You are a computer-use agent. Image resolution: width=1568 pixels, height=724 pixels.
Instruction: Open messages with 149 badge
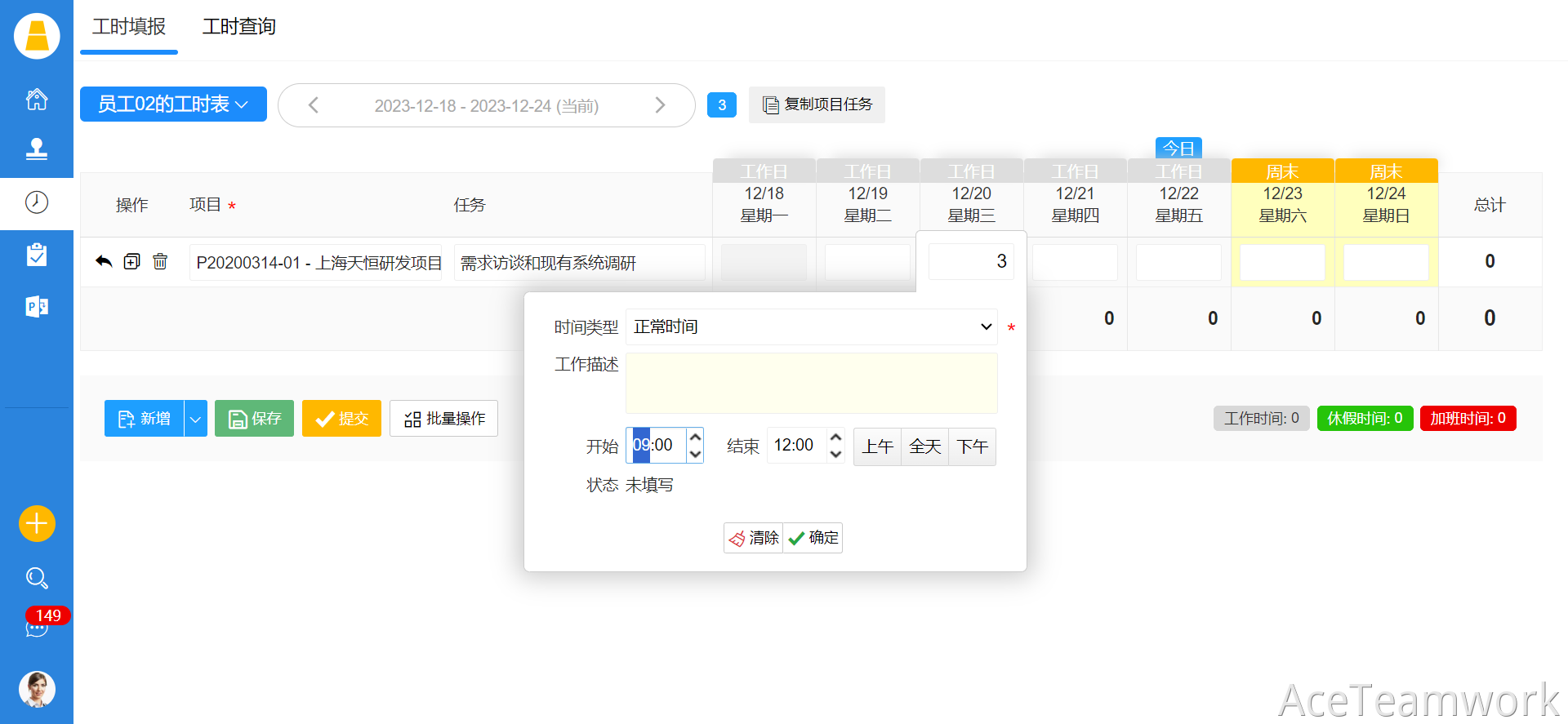point(37,627)
